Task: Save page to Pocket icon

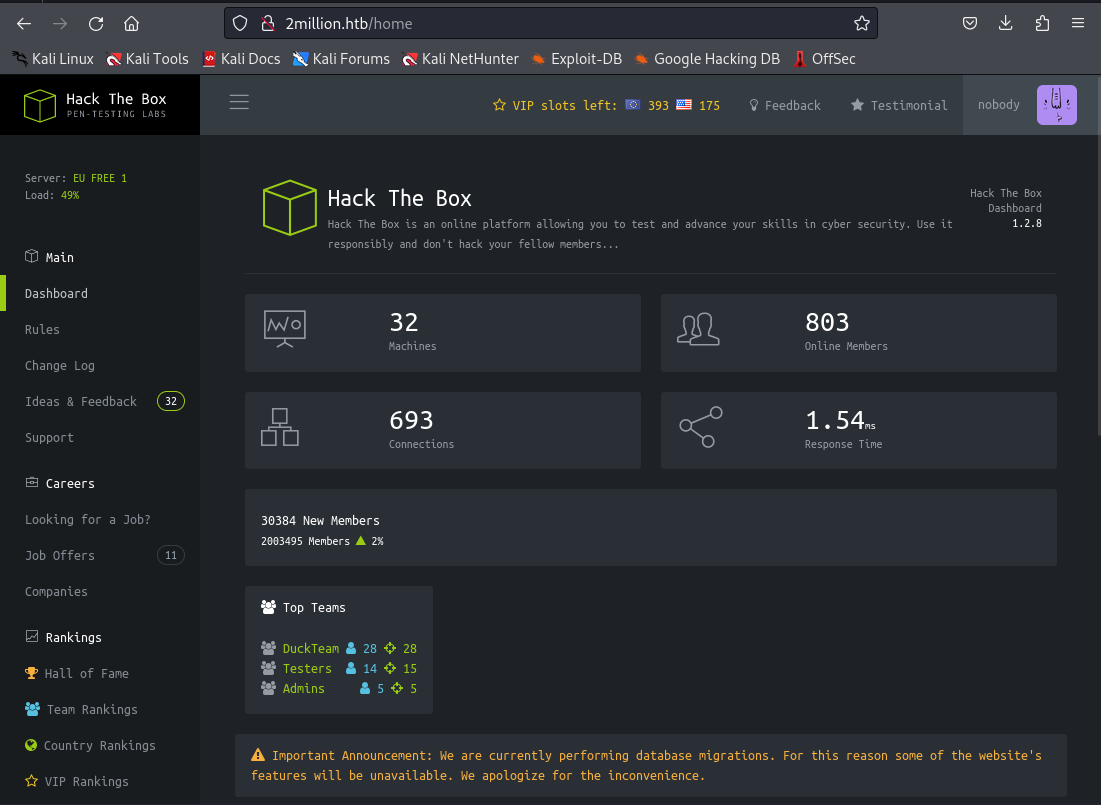Action: (970, 23)
